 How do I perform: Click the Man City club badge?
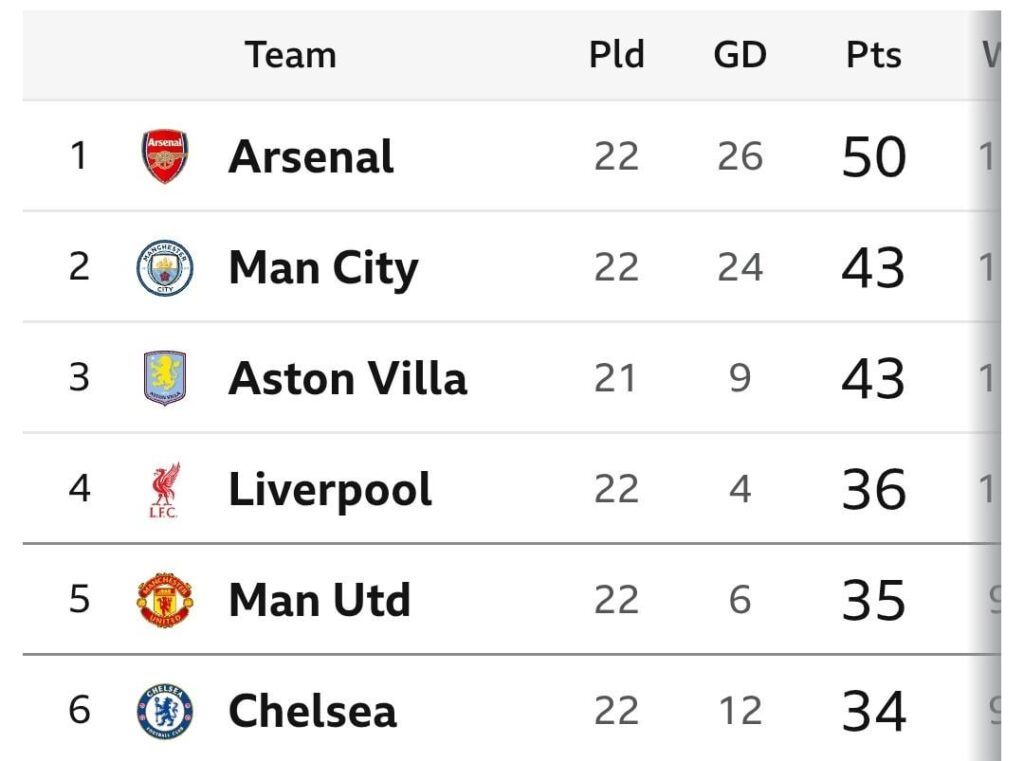165,268
